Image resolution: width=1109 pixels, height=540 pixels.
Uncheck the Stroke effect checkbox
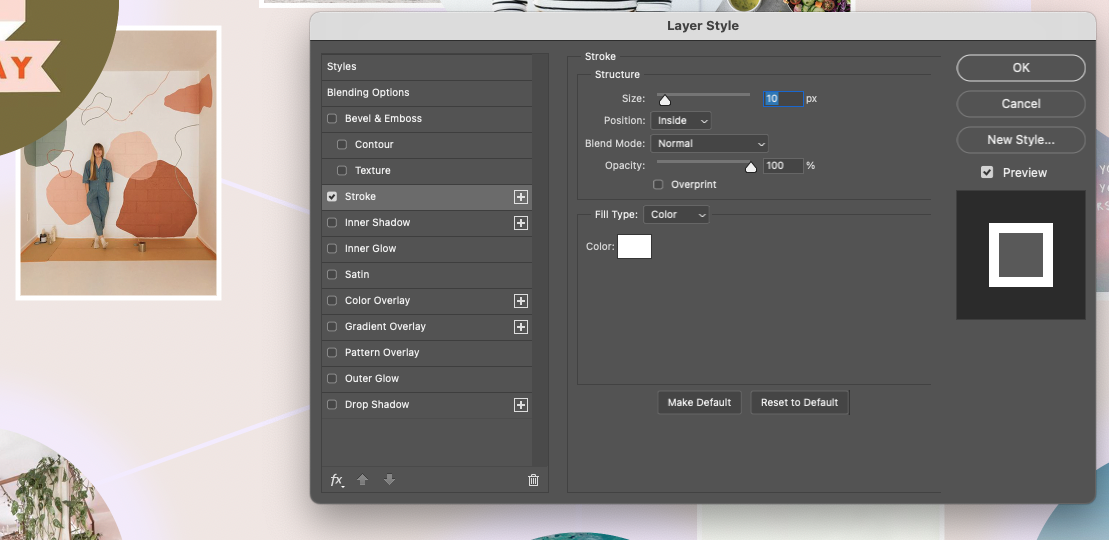(x=332, y=197)
